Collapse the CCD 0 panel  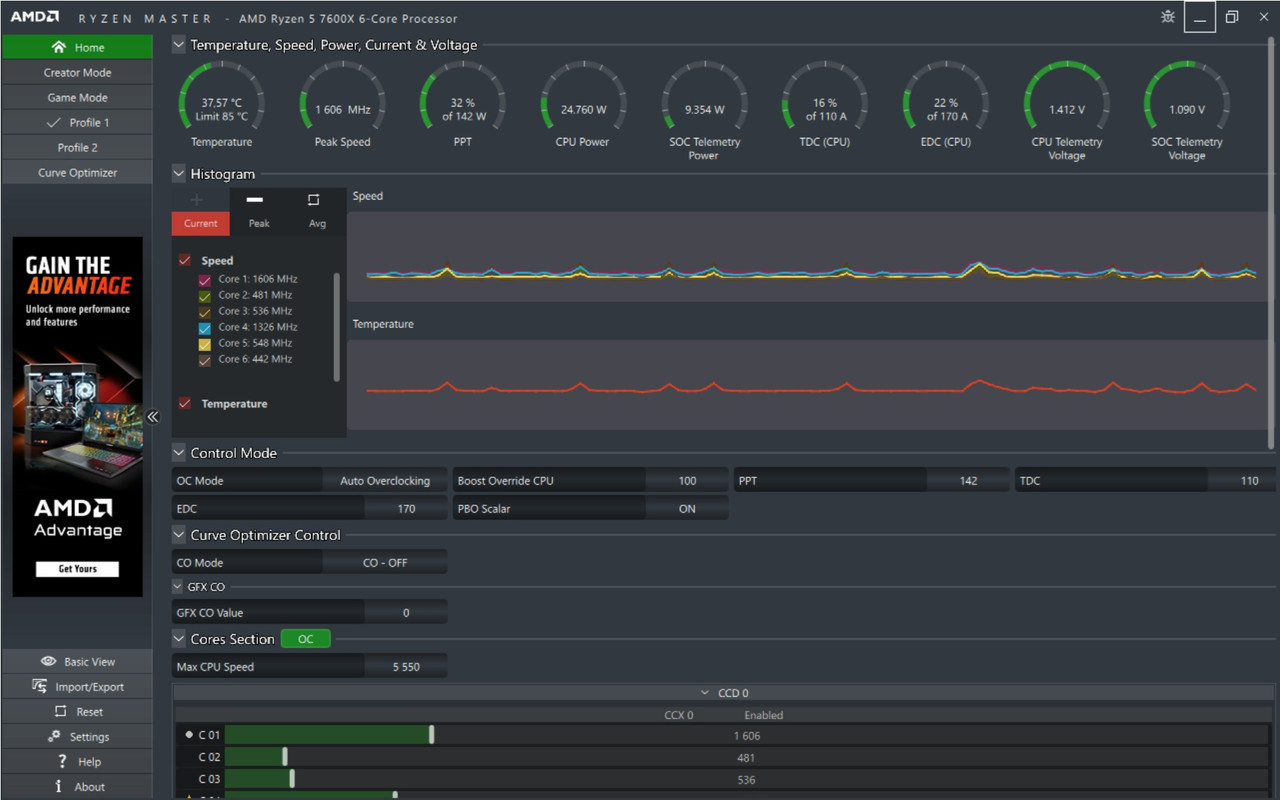pos(706,693)
